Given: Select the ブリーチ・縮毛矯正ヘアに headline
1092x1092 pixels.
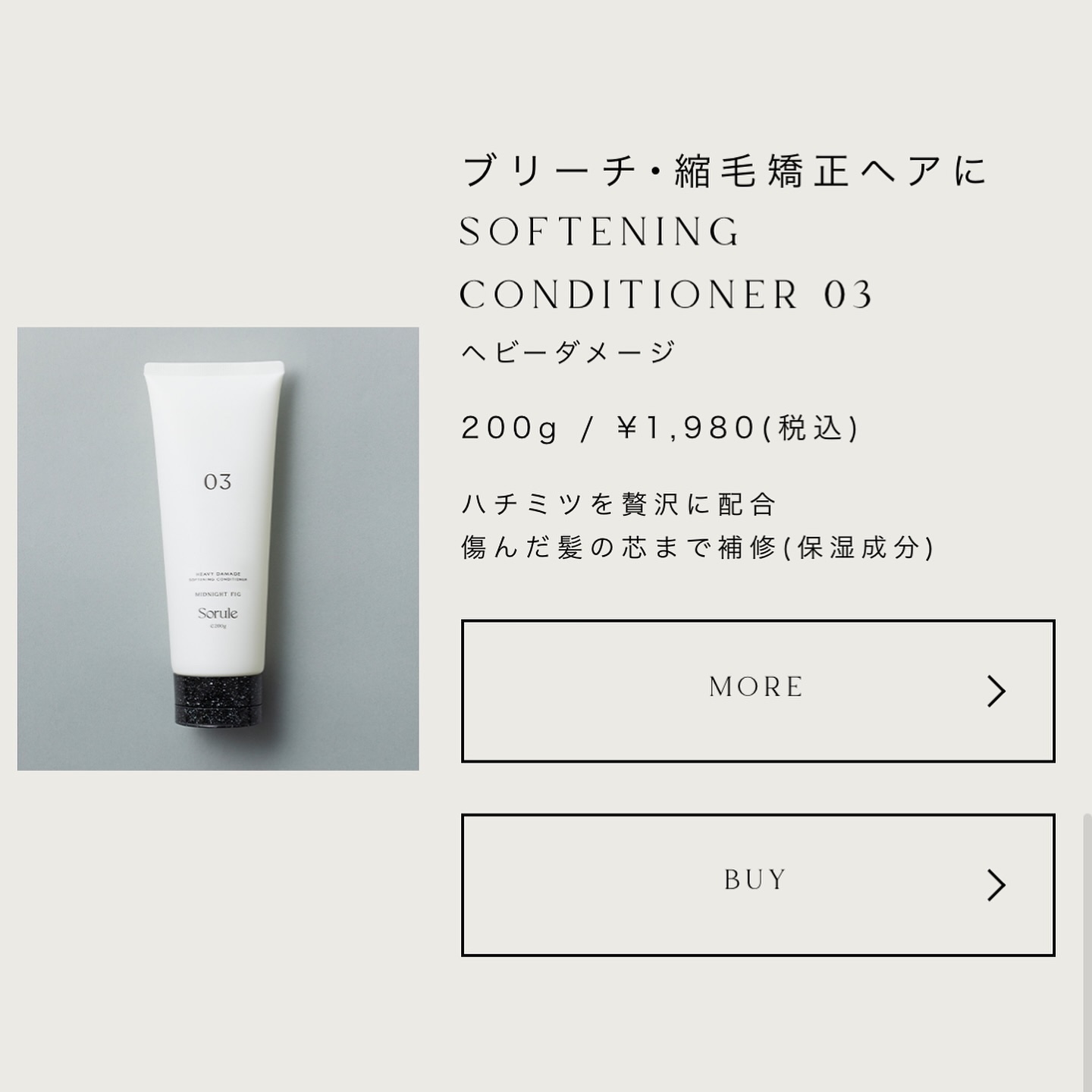Looking at the screenshot, I should [725, 170].
